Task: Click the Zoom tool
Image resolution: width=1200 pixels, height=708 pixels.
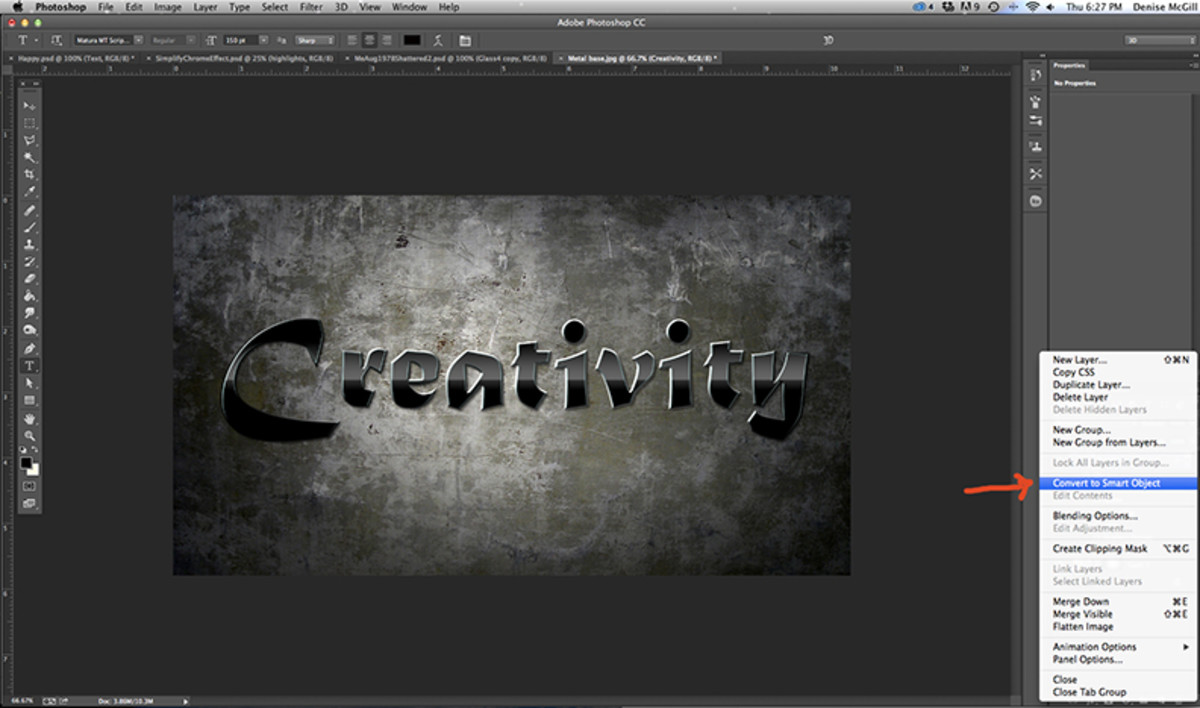Action: [x=30, y=435]
